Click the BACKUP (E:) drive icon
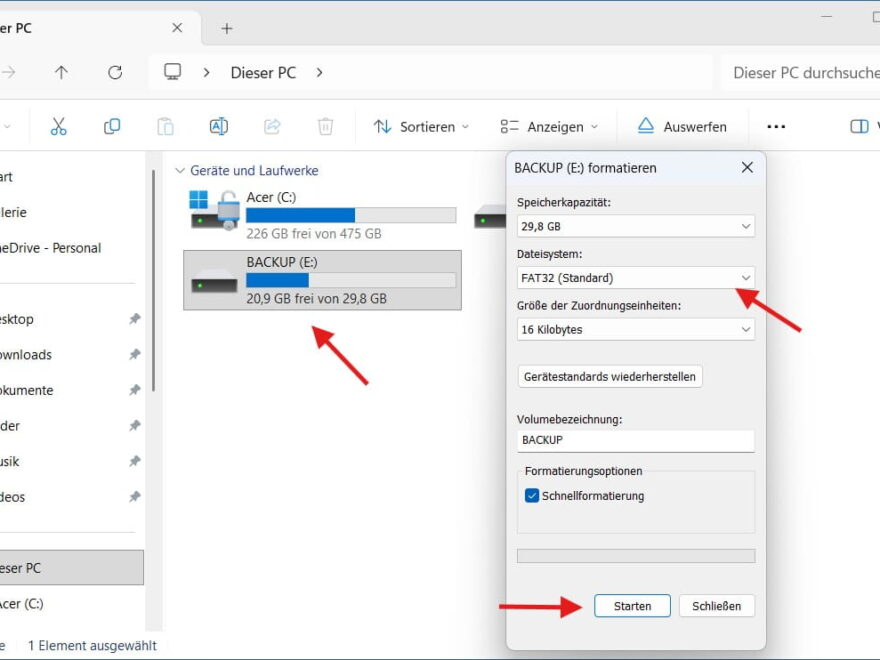 pos(214,282)
